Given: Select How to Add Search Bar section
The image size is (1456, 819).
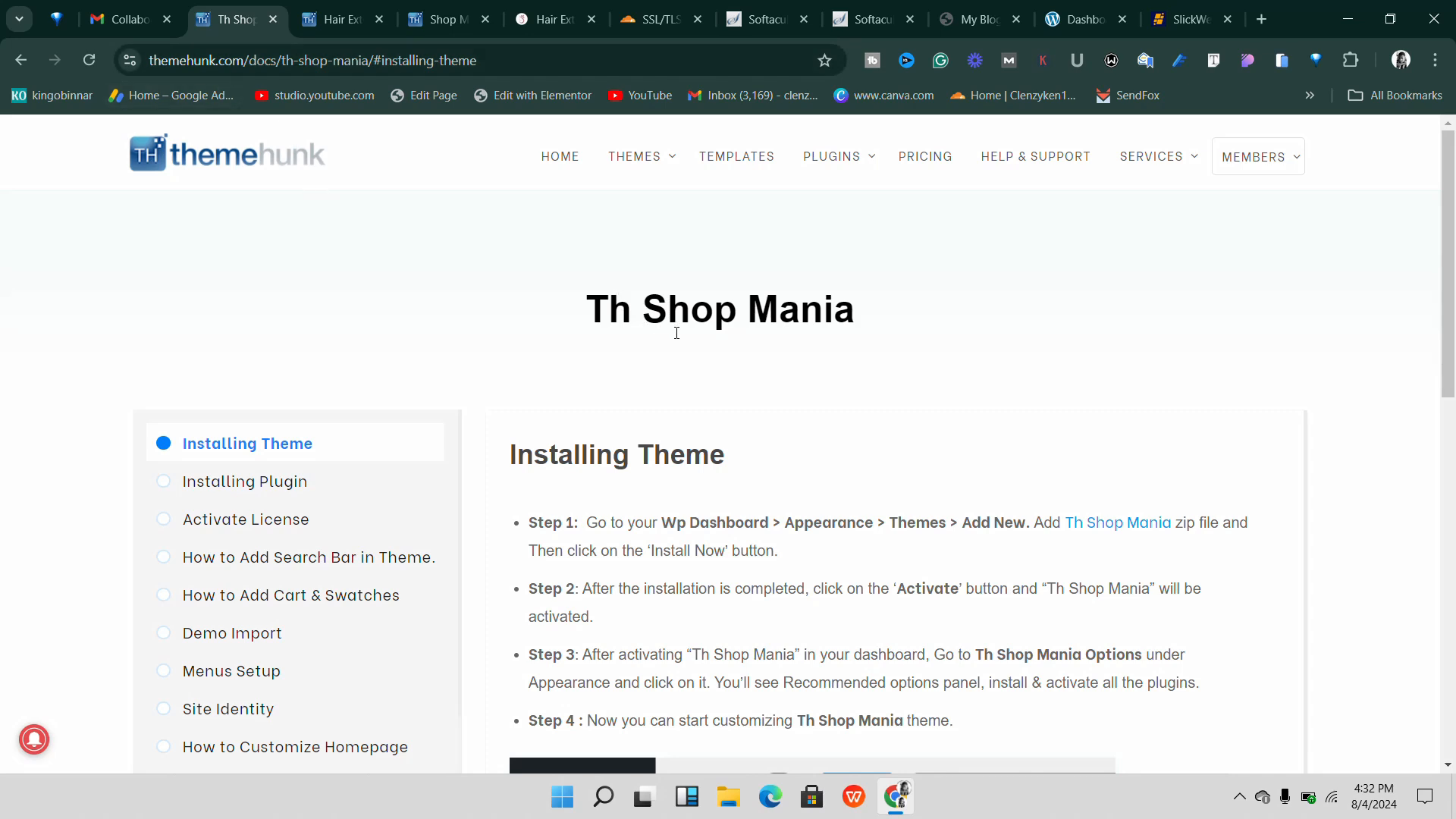Looking at the screenshot, I should point(309,557).
